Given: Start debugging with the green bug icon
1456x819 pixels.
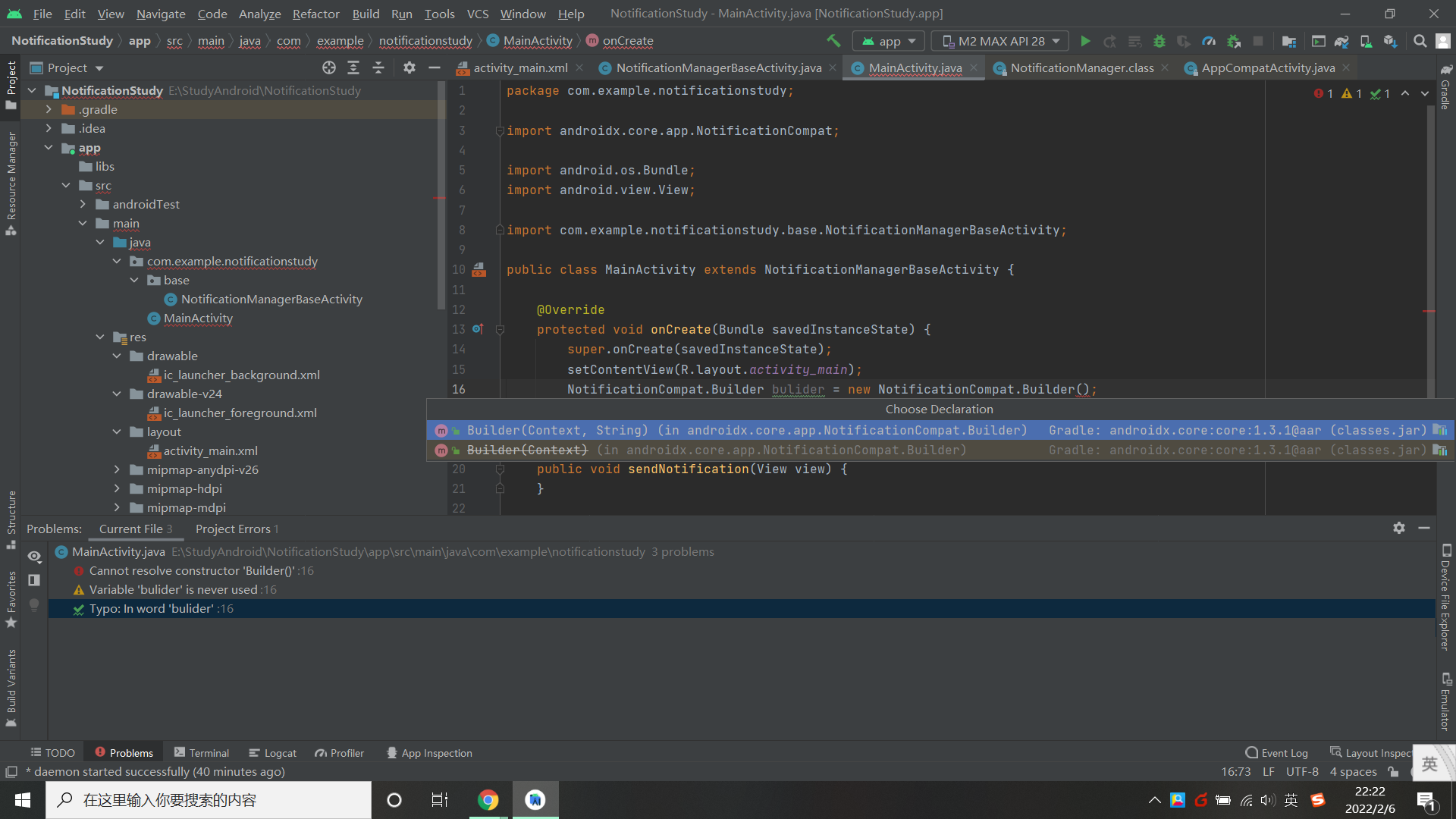Looking at the screenshot, I should tap(1159, 41).
